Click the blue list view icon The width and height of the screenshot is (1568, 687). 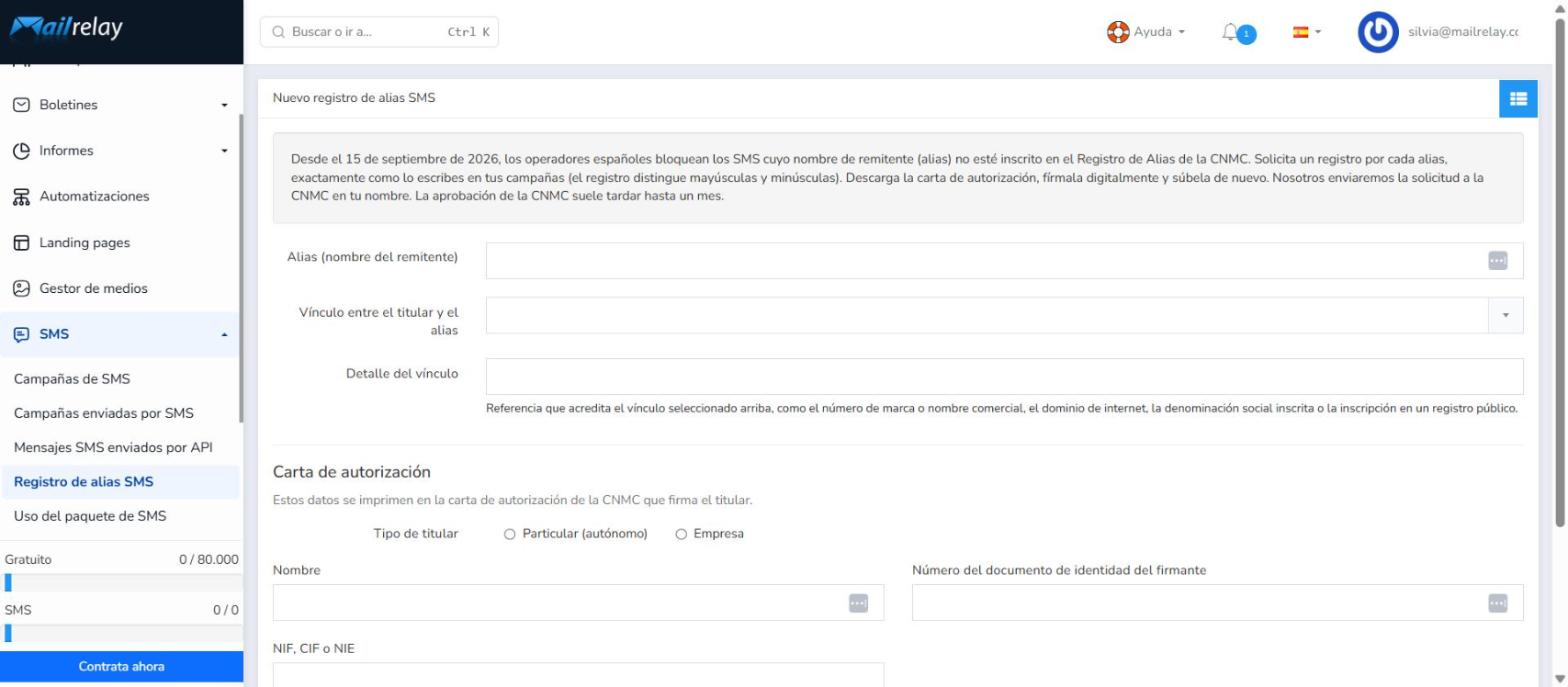pos(1519,98)
